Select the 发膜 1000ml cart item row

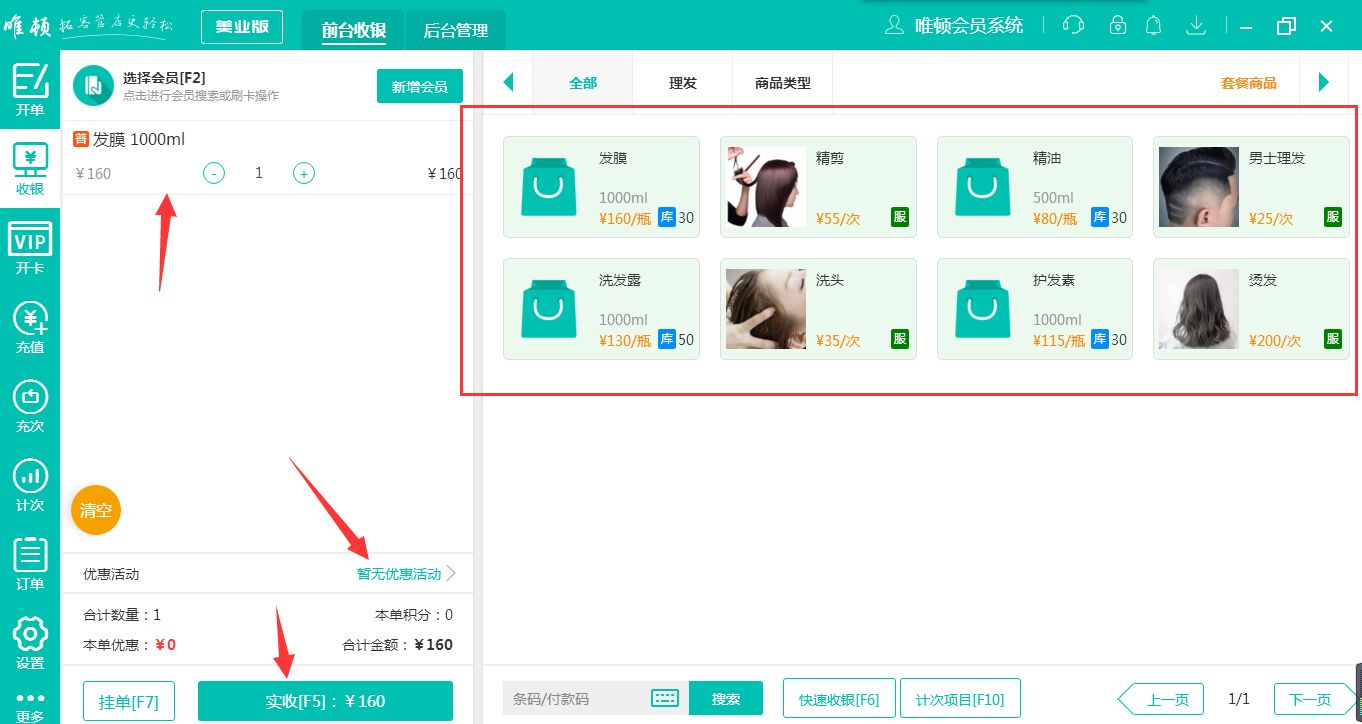point(267,158)
